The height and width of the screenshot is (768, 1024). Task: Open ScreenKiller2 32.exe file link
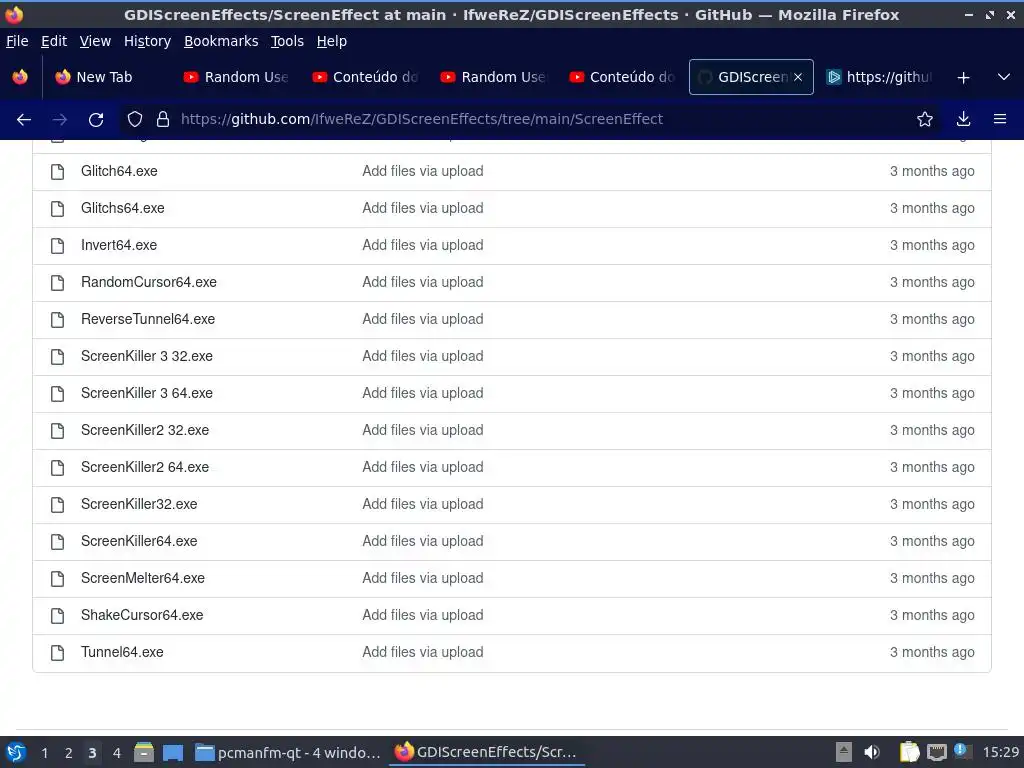pyautogui.click(x=145, y=430)
